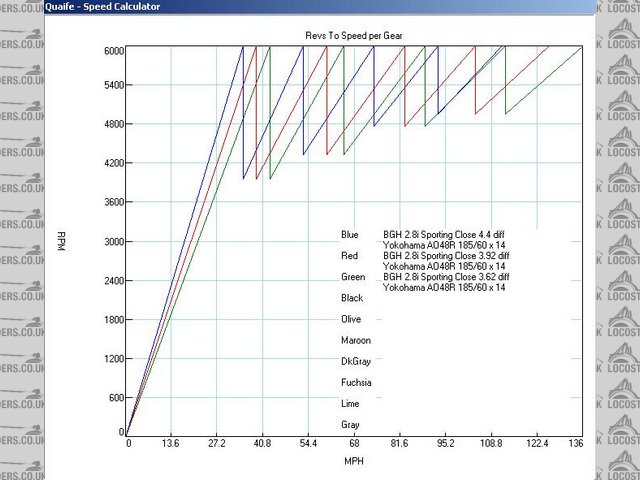This screenshot has height=480, width=640.
Task: Select the Red legend entry
Action: [350, 256]
